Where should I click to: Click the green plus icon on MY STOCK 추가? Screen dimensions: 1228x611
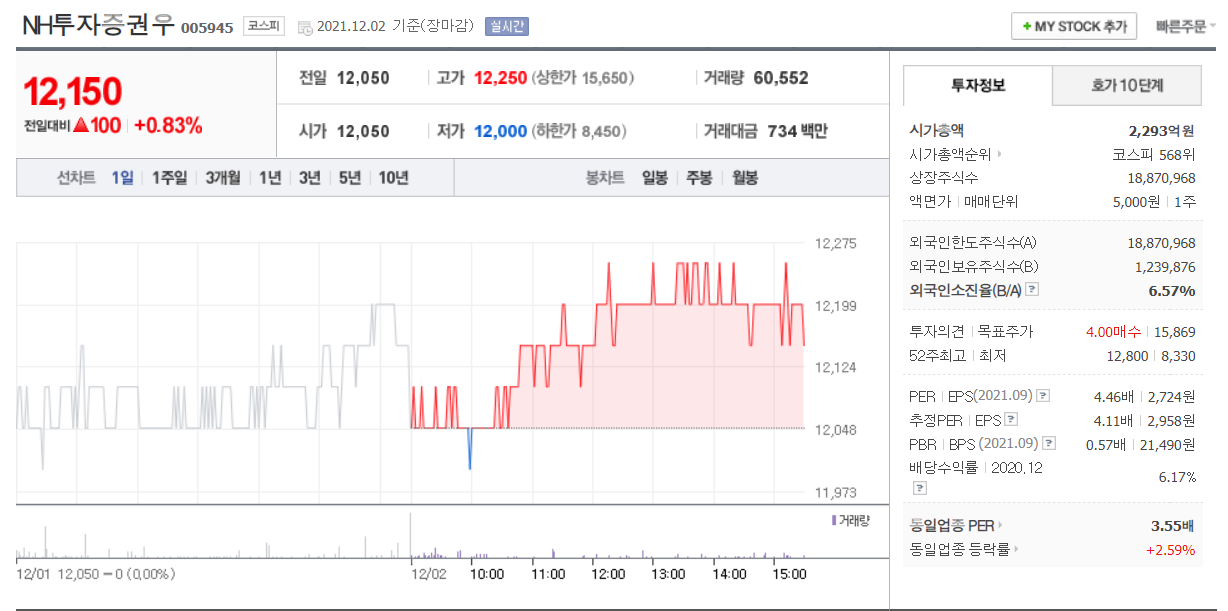tap(1027, 27)
